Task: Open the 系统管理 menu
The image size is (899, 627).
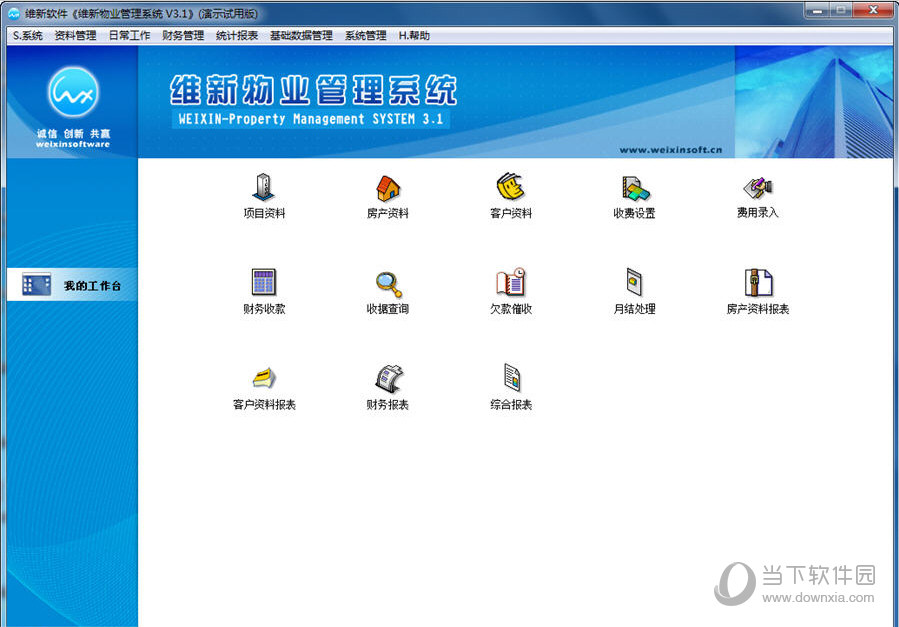Action: pos(365,36)
